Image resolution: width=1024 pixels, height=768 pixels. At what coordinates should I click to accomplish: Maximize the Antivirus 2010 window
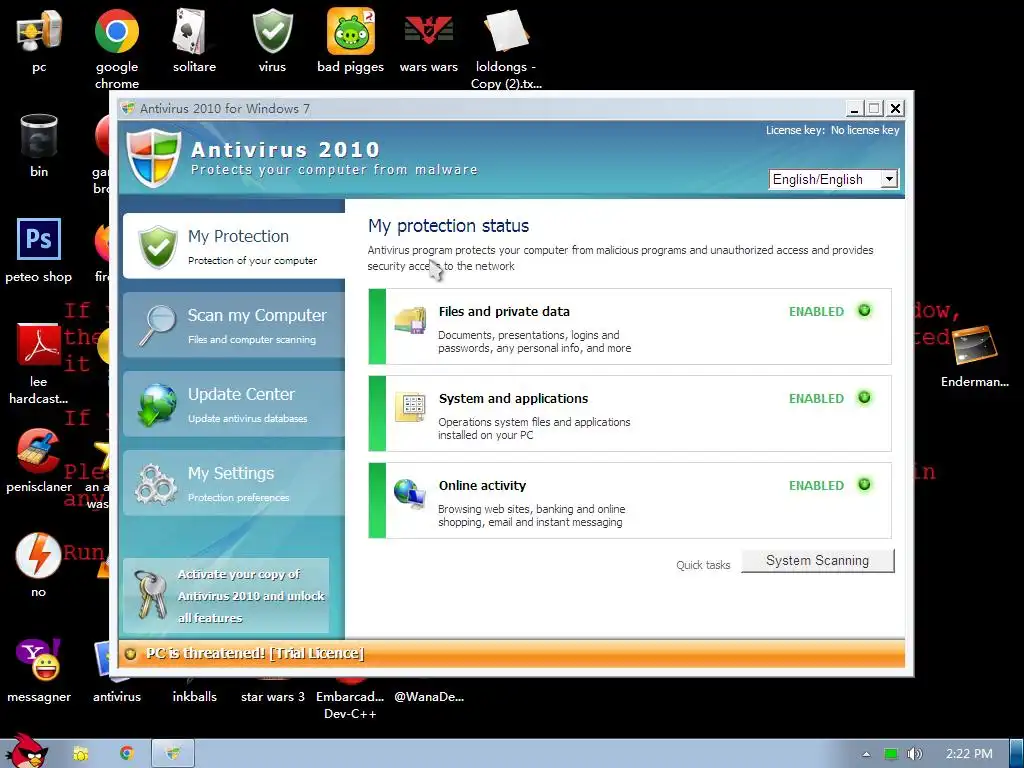[x=874, y=108]
